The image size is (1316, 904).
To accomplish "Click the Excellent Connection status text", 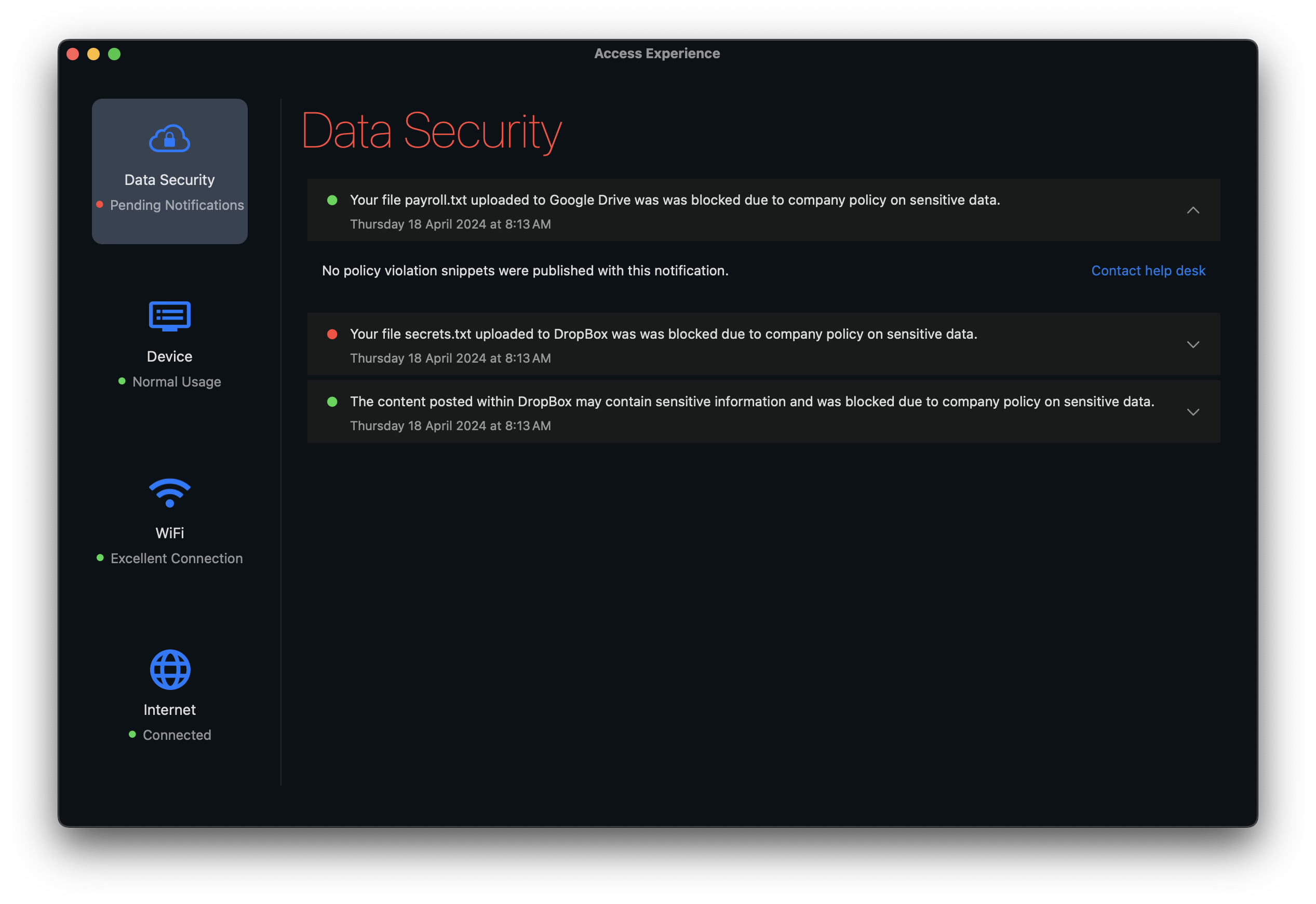I will tap(176, 559).
